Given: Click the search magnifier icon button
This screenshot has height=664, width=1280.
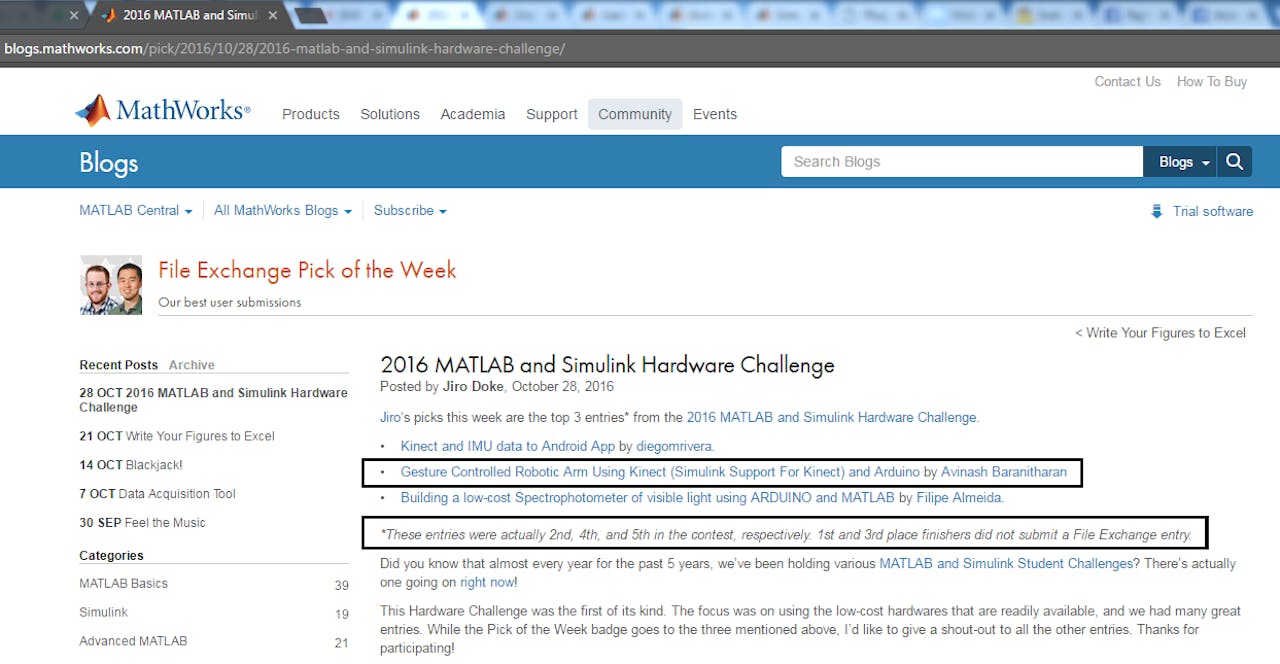Looking at the screenshot, I should 1235,162.
